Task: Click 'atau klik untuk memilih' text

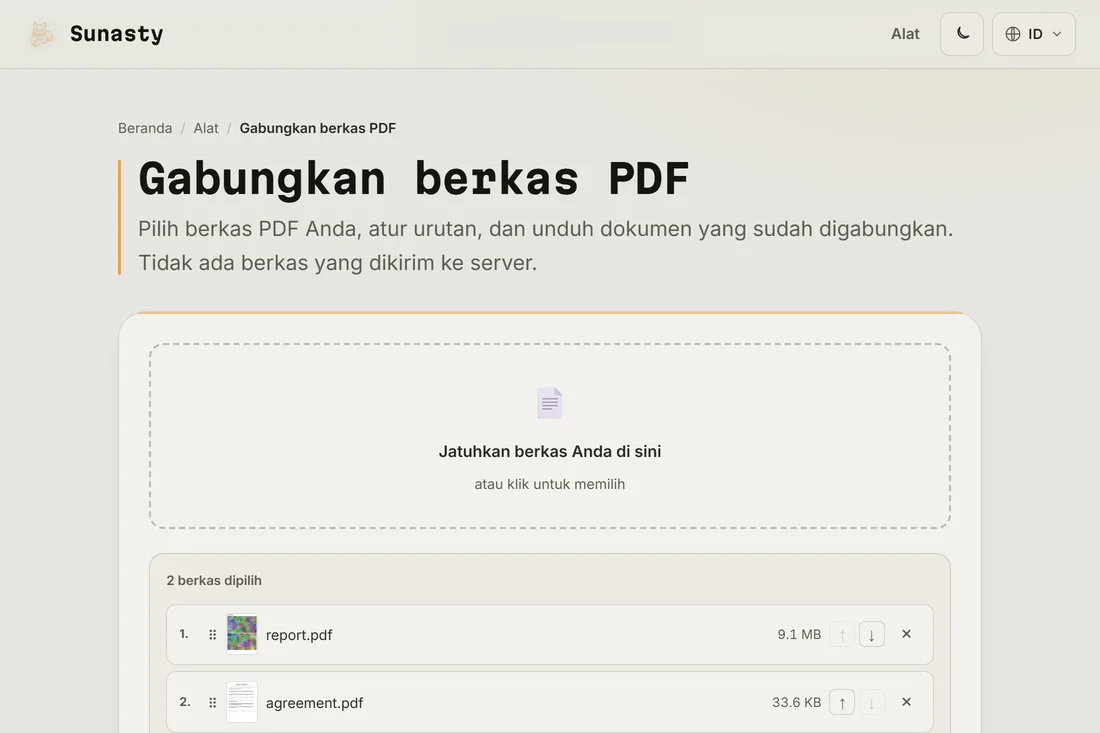Action: 550,484
